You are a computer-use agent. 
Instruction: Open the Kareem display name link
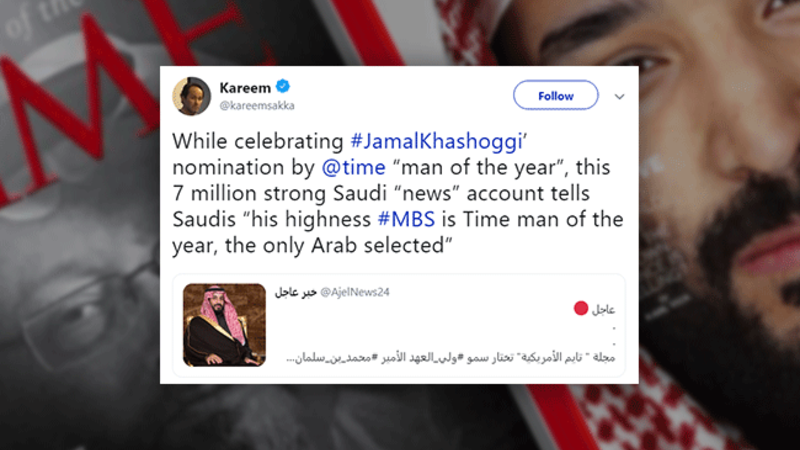245,88
